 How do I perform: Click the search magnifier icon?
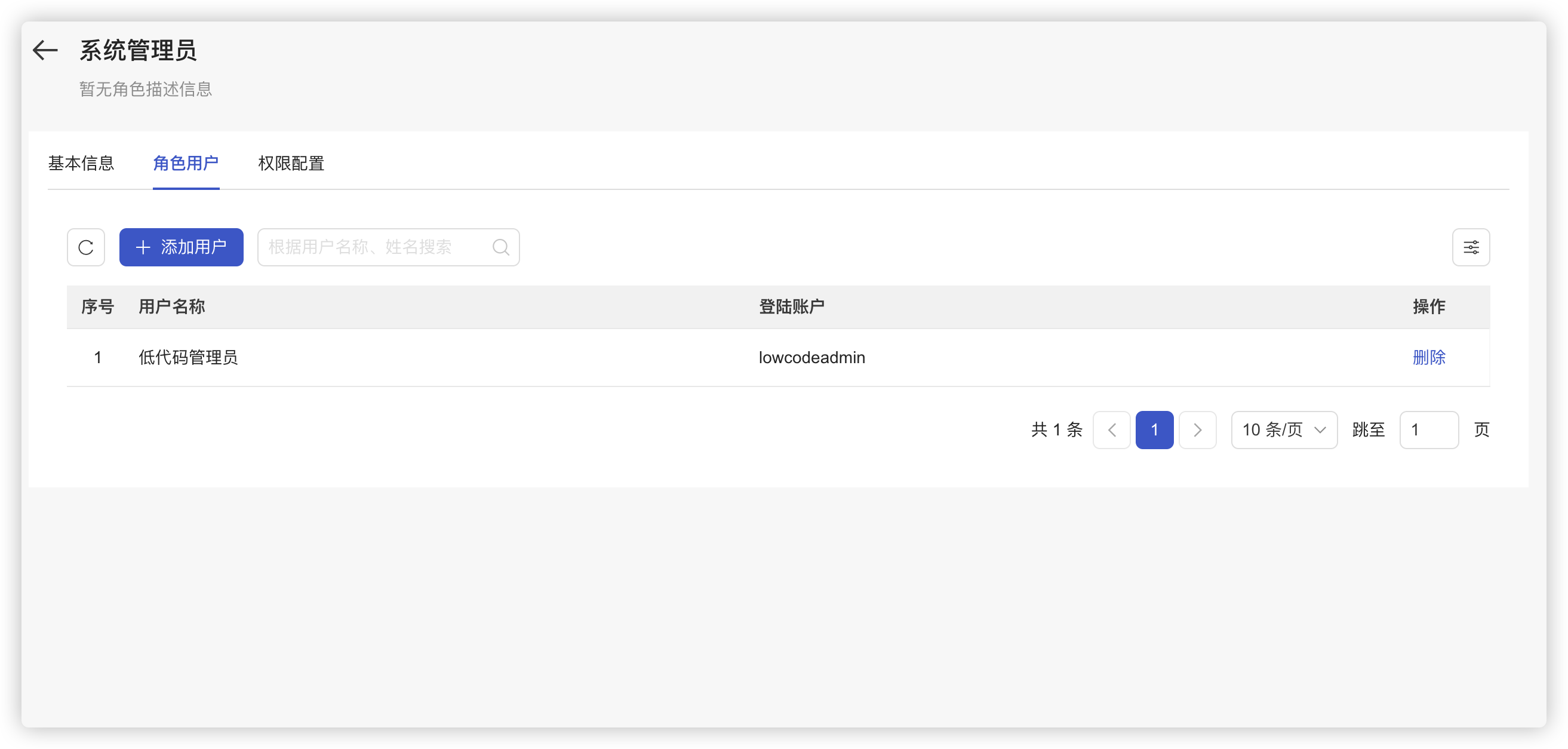point(500,247)
